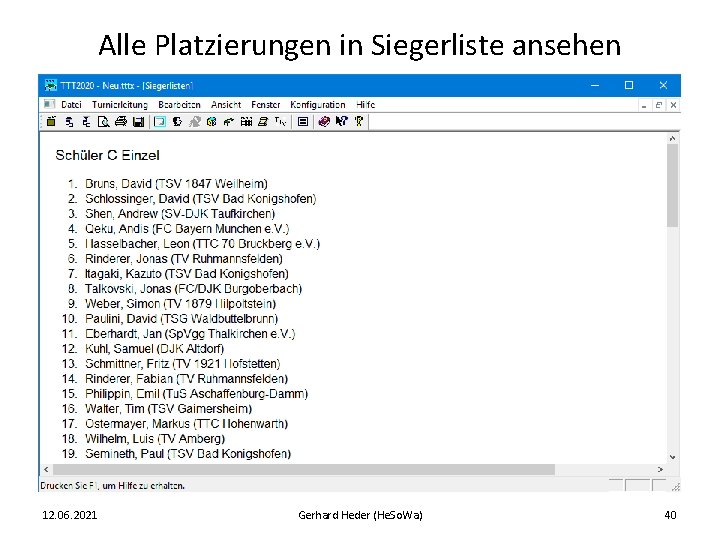Click entry 'Itagaki, Kazuto'
720x540 pixels.
click(187, 274)
